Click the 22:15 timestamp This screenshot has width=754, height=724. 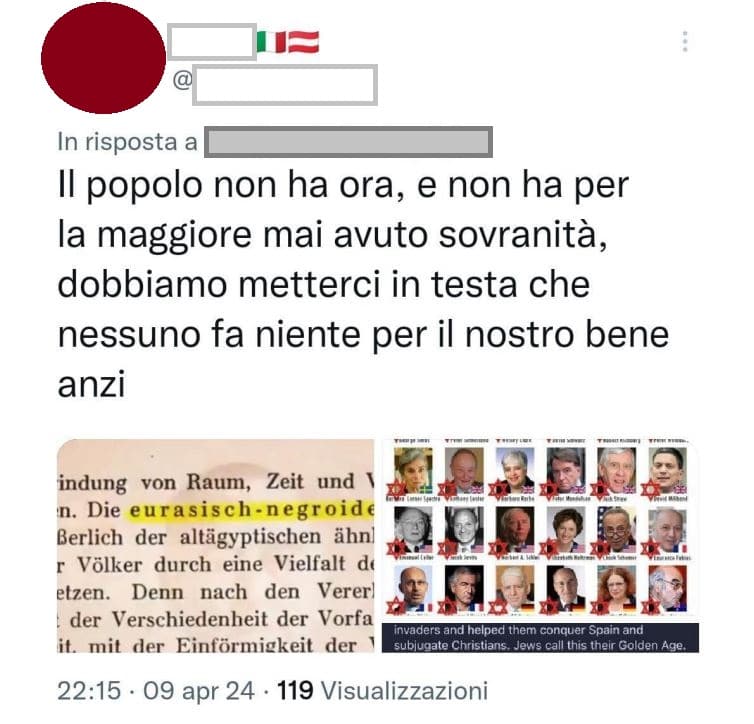(x=89, y=690)
